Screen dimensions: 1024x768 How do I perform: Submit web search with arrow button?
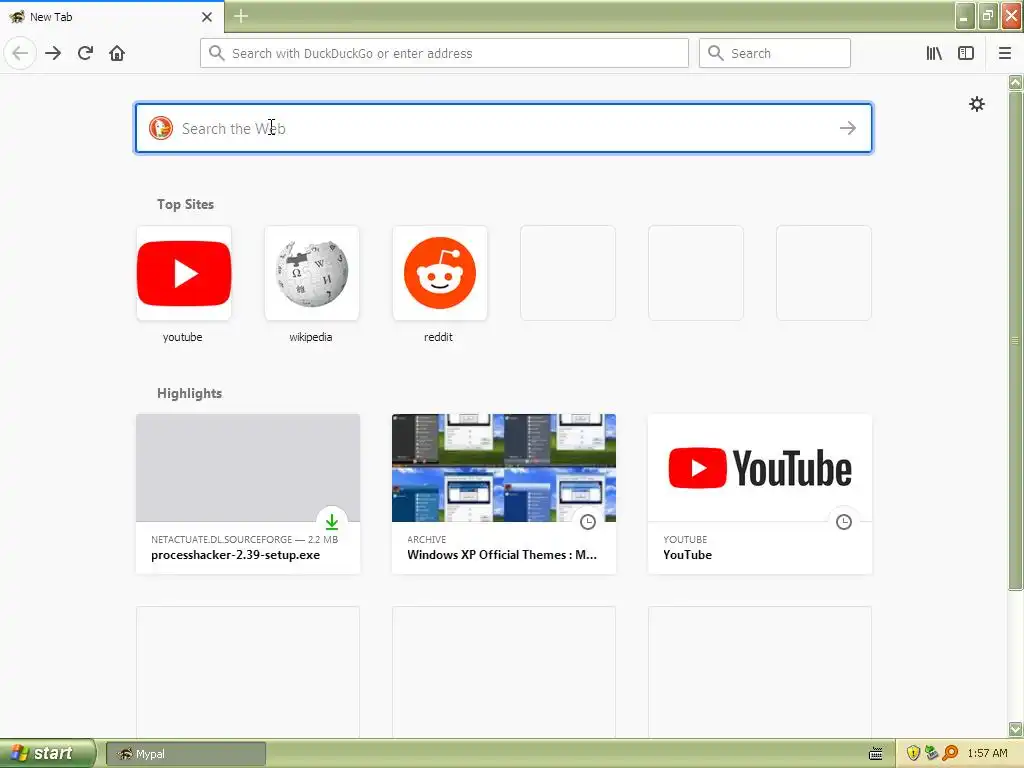tap(848, 128)
